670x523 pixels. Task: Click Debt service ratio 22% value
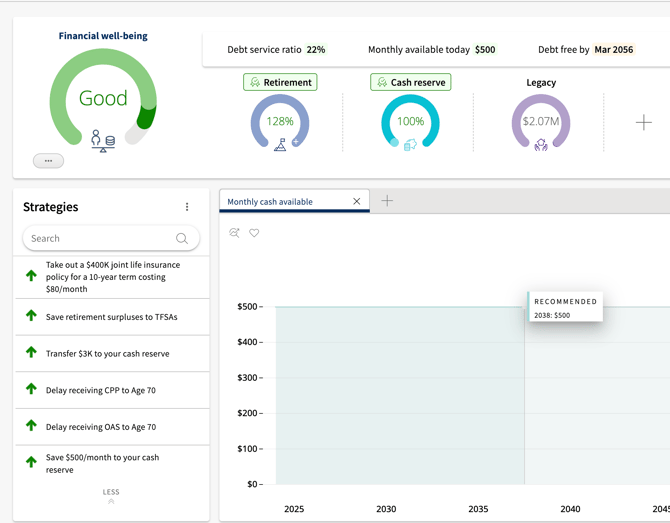pos(316,50)
